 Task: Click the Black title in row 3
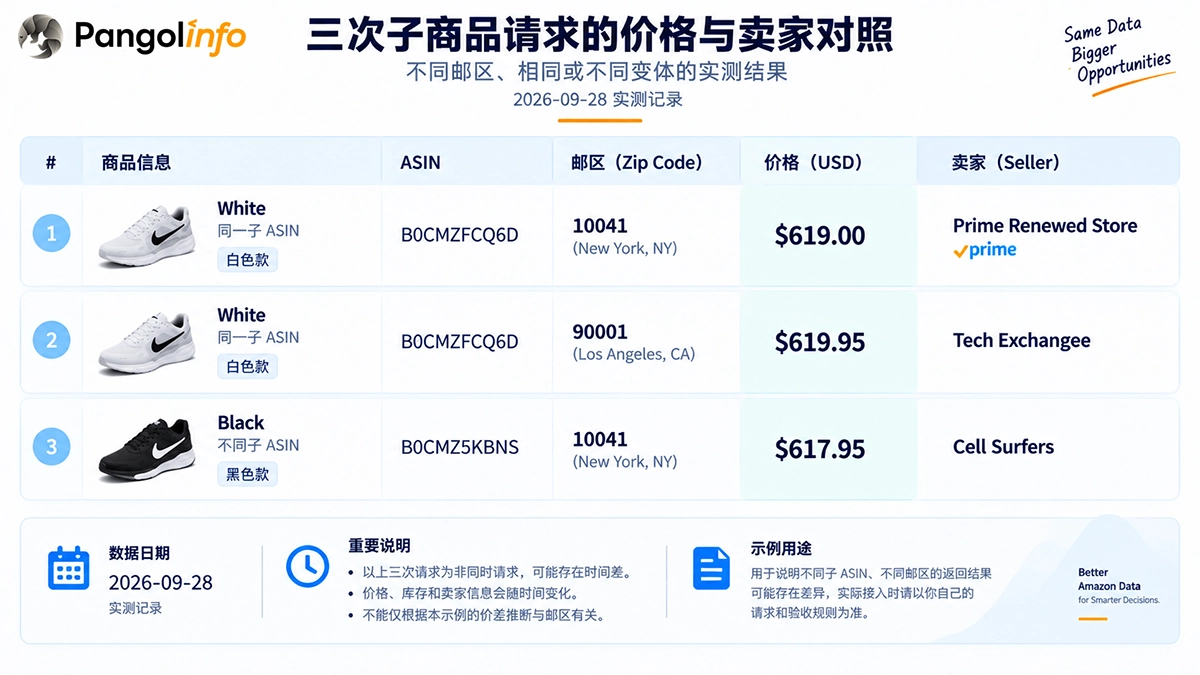(241, 423)
